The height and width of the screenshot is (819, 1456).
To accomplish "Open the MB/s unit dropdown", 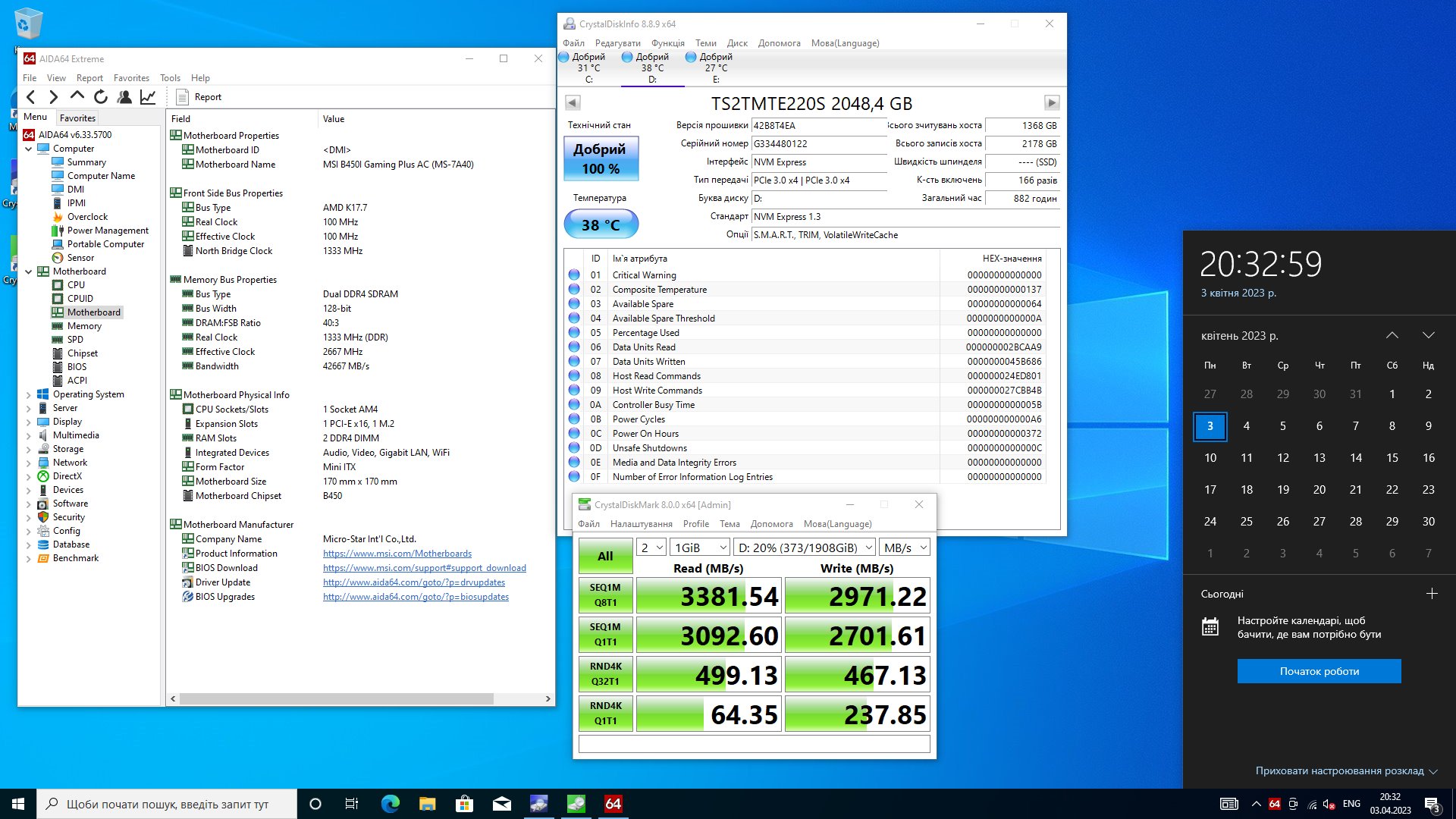I will pos(905,548).
